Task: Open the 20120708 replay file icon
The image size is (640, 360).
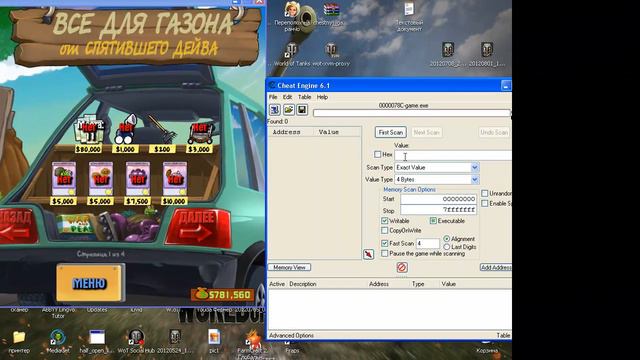Action: coord(448,54)
